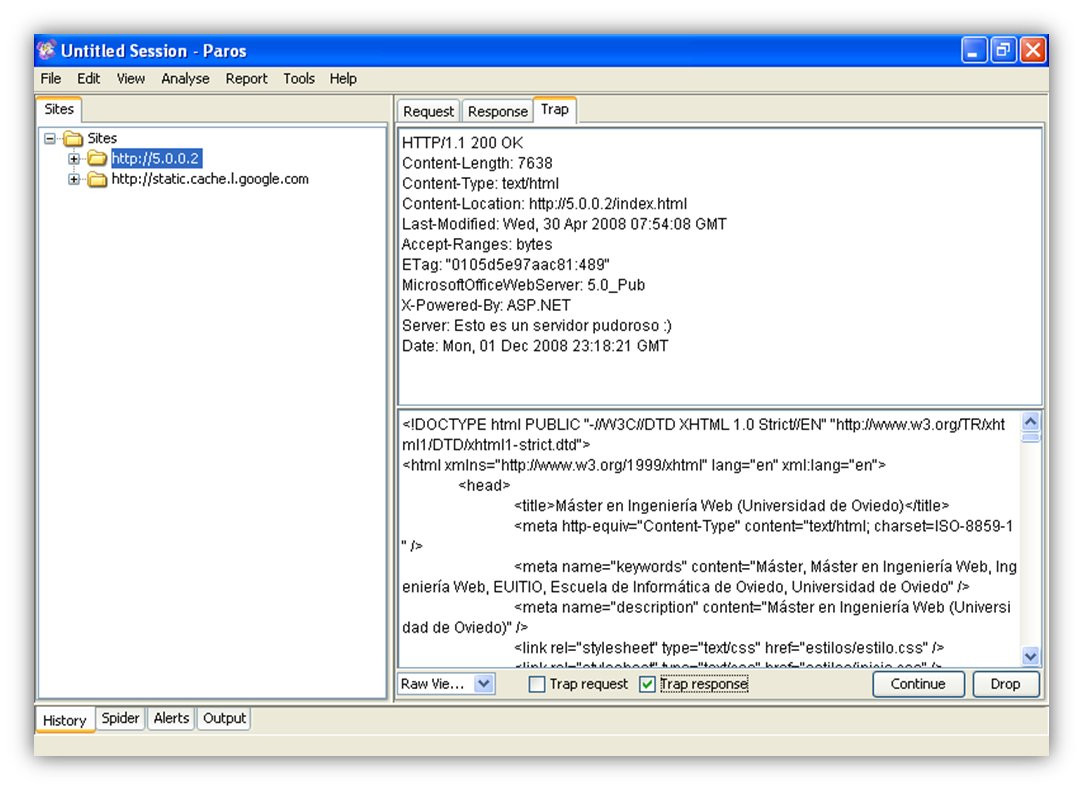
Task: Click the static.cache.l.google.com folder icon
Action: click(x=97, y=180)
